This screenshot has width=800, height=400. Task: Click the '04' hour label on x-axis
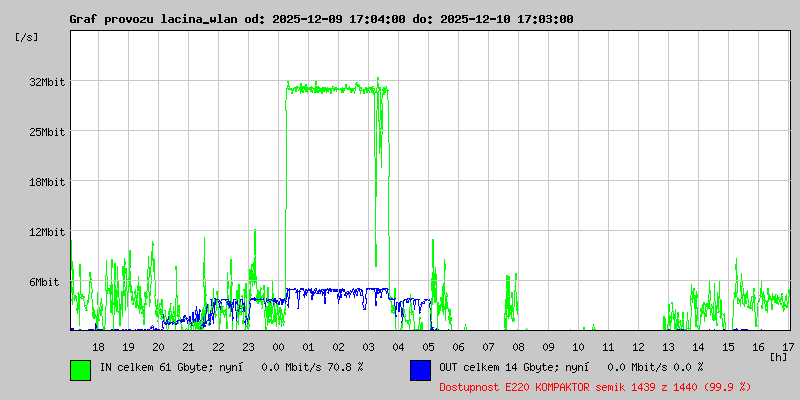pos(398,347)
